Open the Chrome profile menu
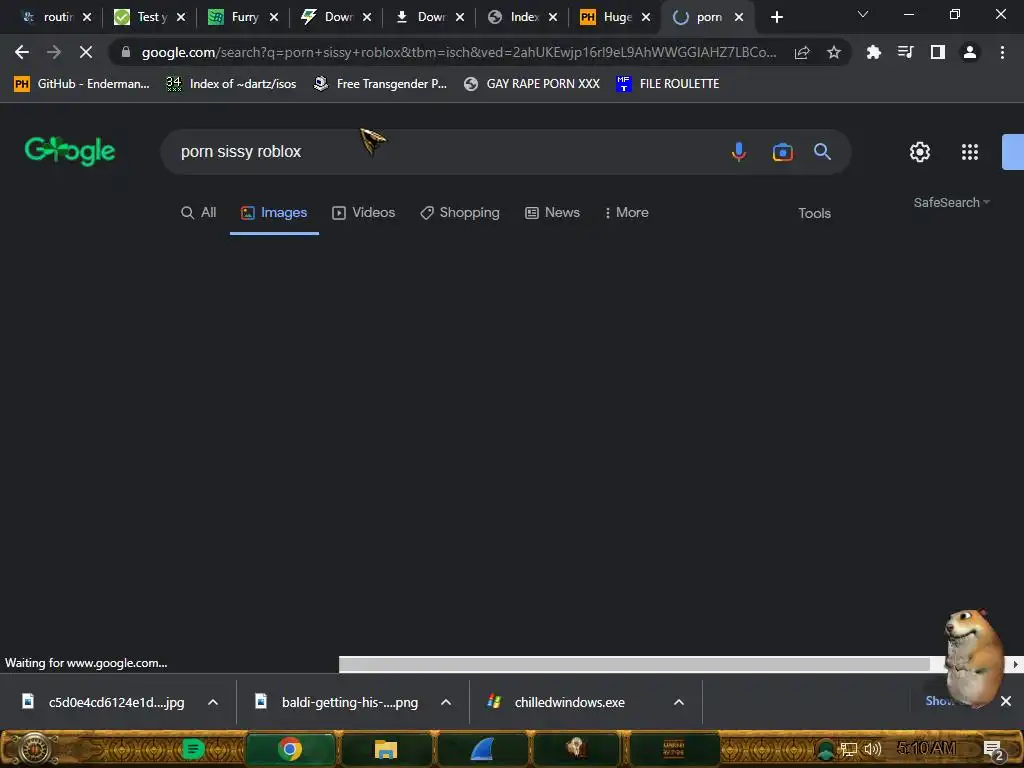This screenshot has width=1024, height=768. (x=970, y=52)
